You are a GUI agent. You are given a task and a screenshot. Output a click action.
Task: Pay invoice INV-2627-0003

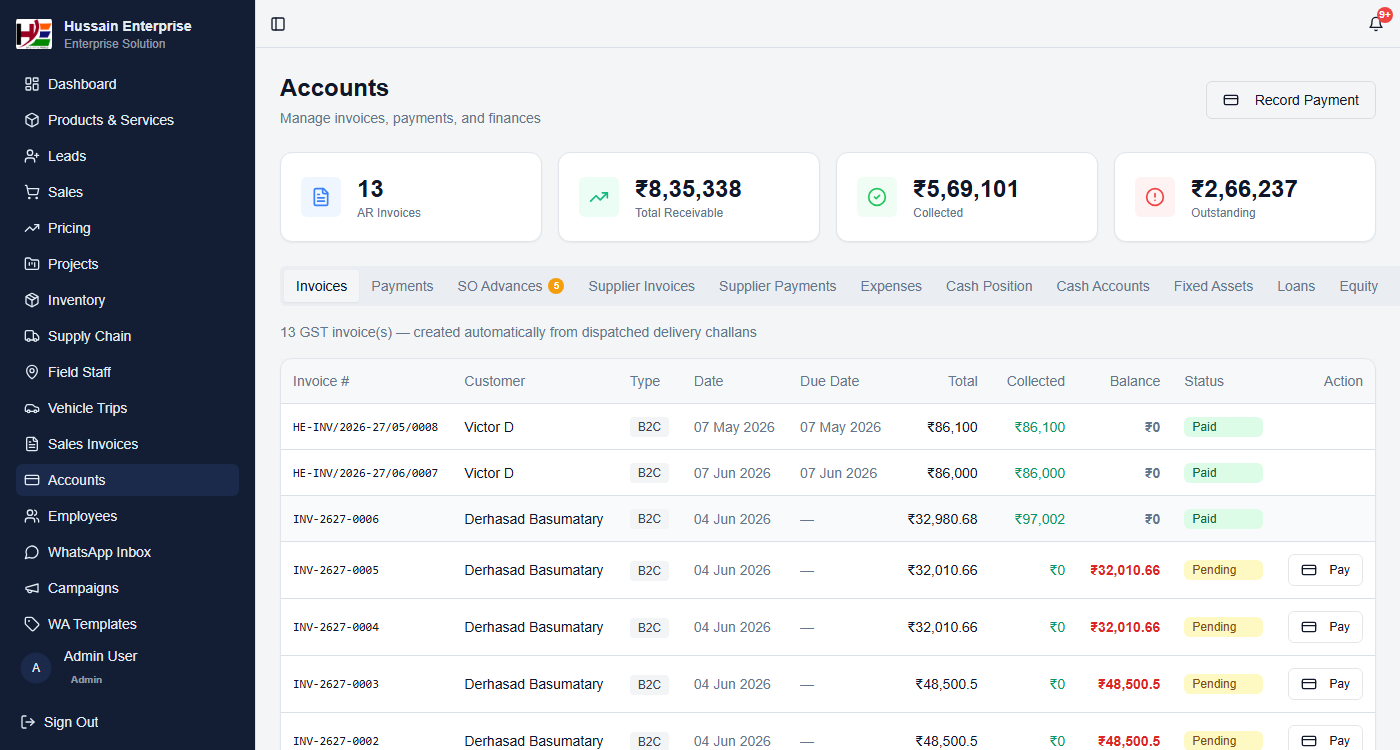[x=1325, y=684]
